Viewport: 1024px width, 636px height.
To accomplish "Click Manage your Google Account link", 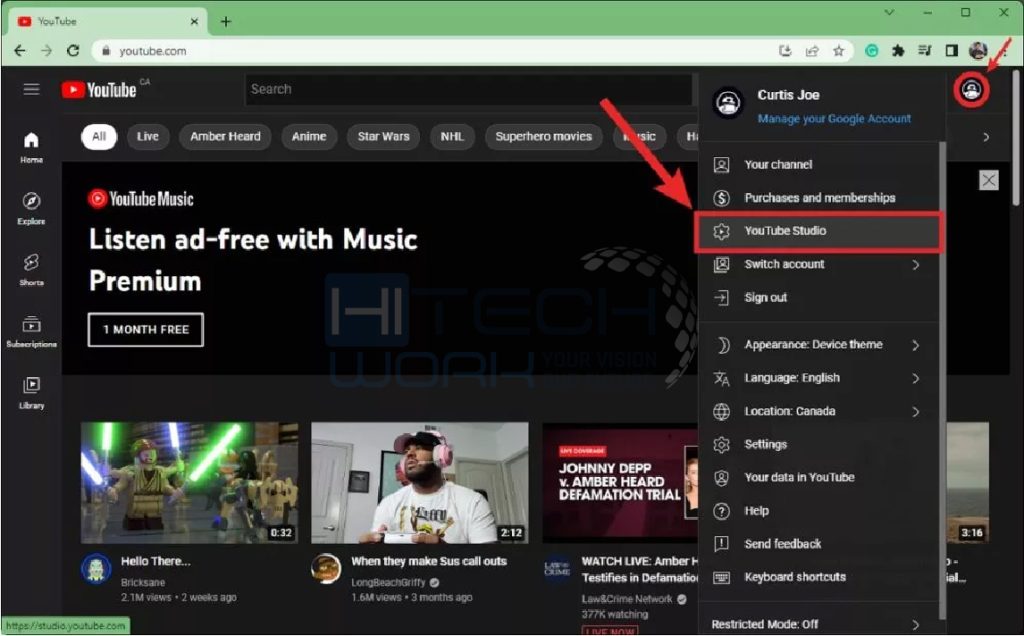I will coord(834,119).
